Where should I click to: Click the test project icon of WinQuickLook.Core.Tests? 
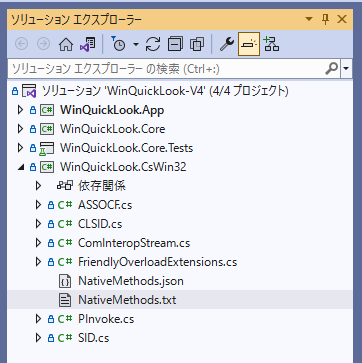[47, 149]
